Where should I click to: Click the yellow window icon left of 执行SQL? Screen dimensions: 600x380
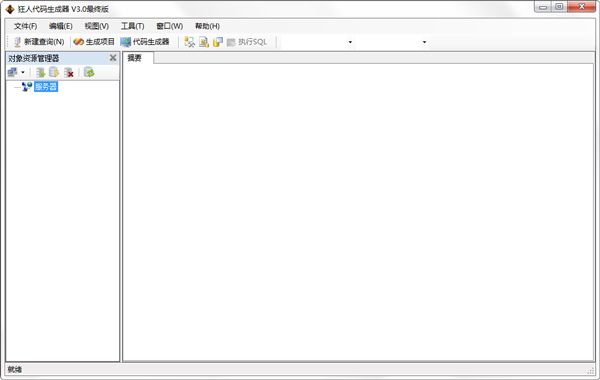pyautogui.click(x=218, y=42)
